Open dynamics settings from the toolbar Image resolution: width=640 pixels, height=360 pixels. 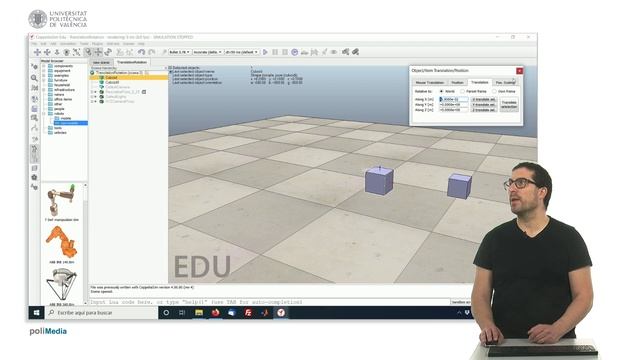(164, 52)
